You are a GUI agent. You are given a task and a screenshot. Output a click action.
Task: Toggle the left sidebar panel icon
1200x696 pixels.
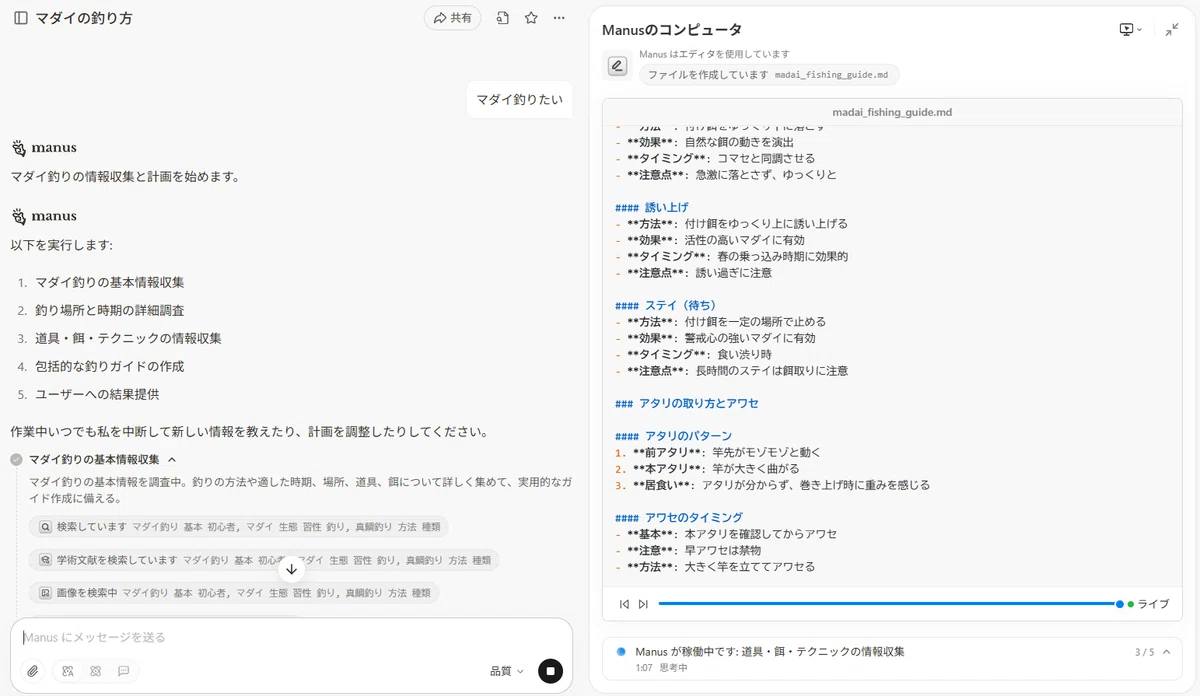tap(21, 18)
